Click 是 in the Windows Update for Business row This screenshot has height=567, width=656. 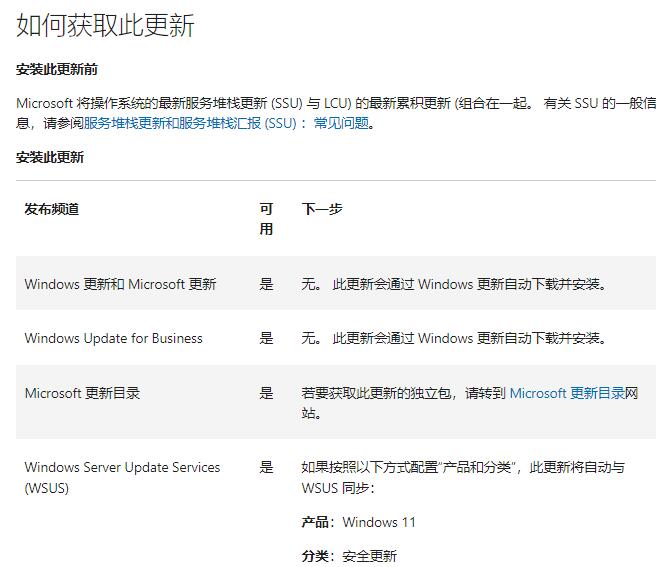(266, 338)
